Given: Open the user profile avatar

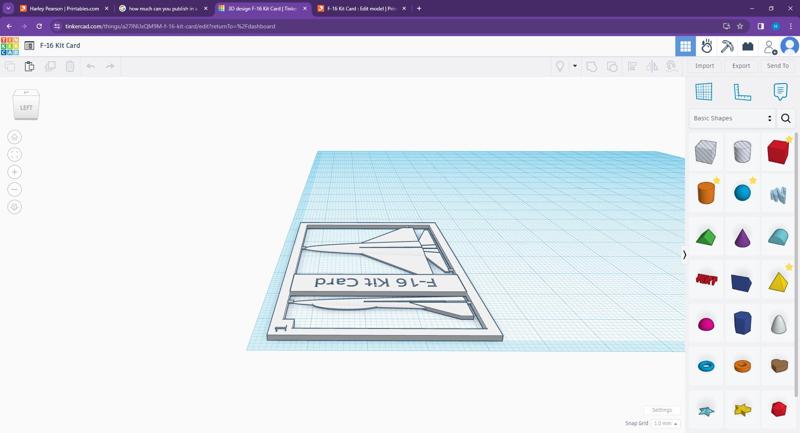Looking at the screenshot, I should 790,46.
